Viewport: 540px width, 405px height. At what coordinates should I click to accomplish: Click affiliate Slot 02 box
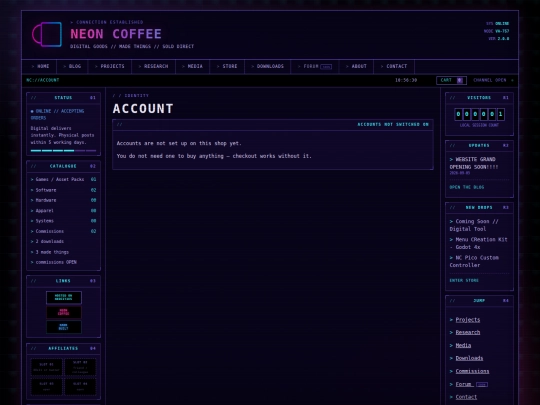(x=80, y=367)
